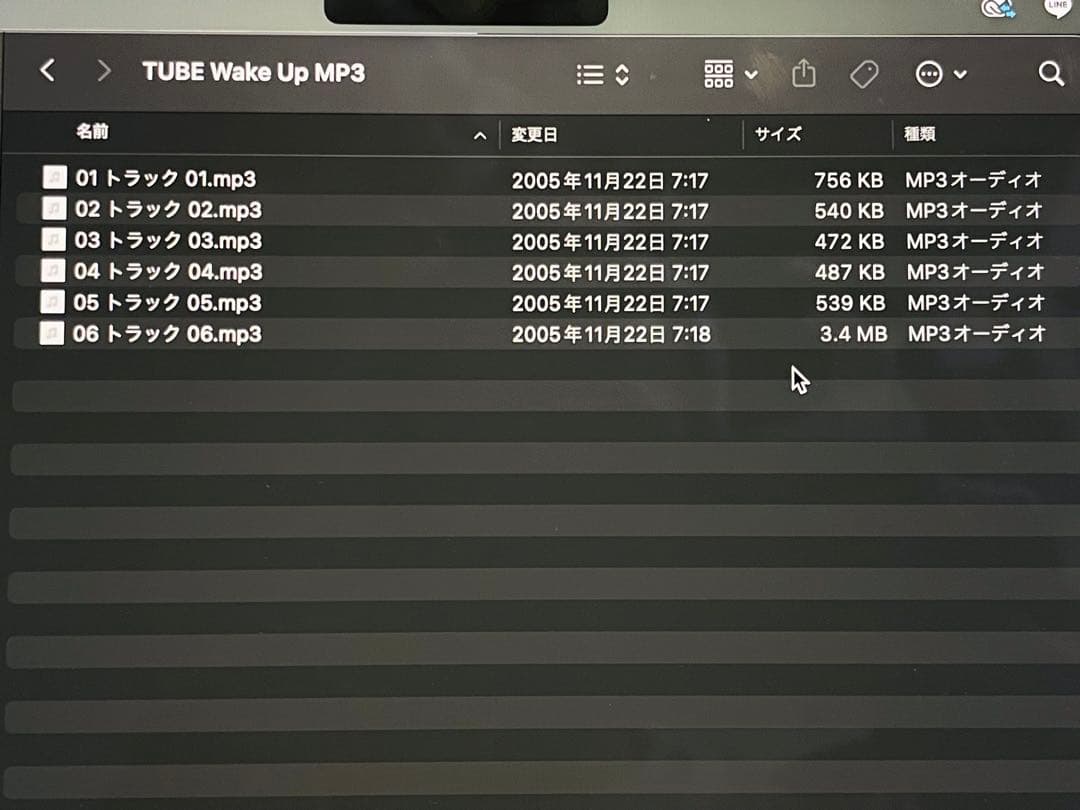
Task: Select file 06 トラック 06.mp3
Action: [x=167, y=334]
